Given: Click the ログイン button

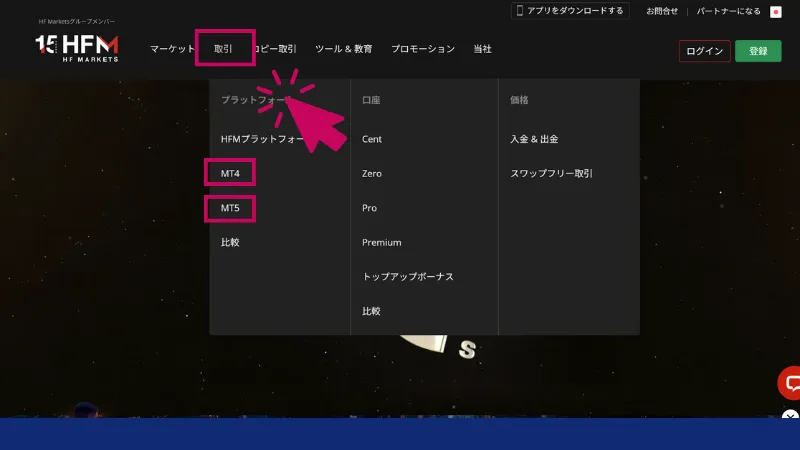Looking at the screenshot, I should [704, 51].
